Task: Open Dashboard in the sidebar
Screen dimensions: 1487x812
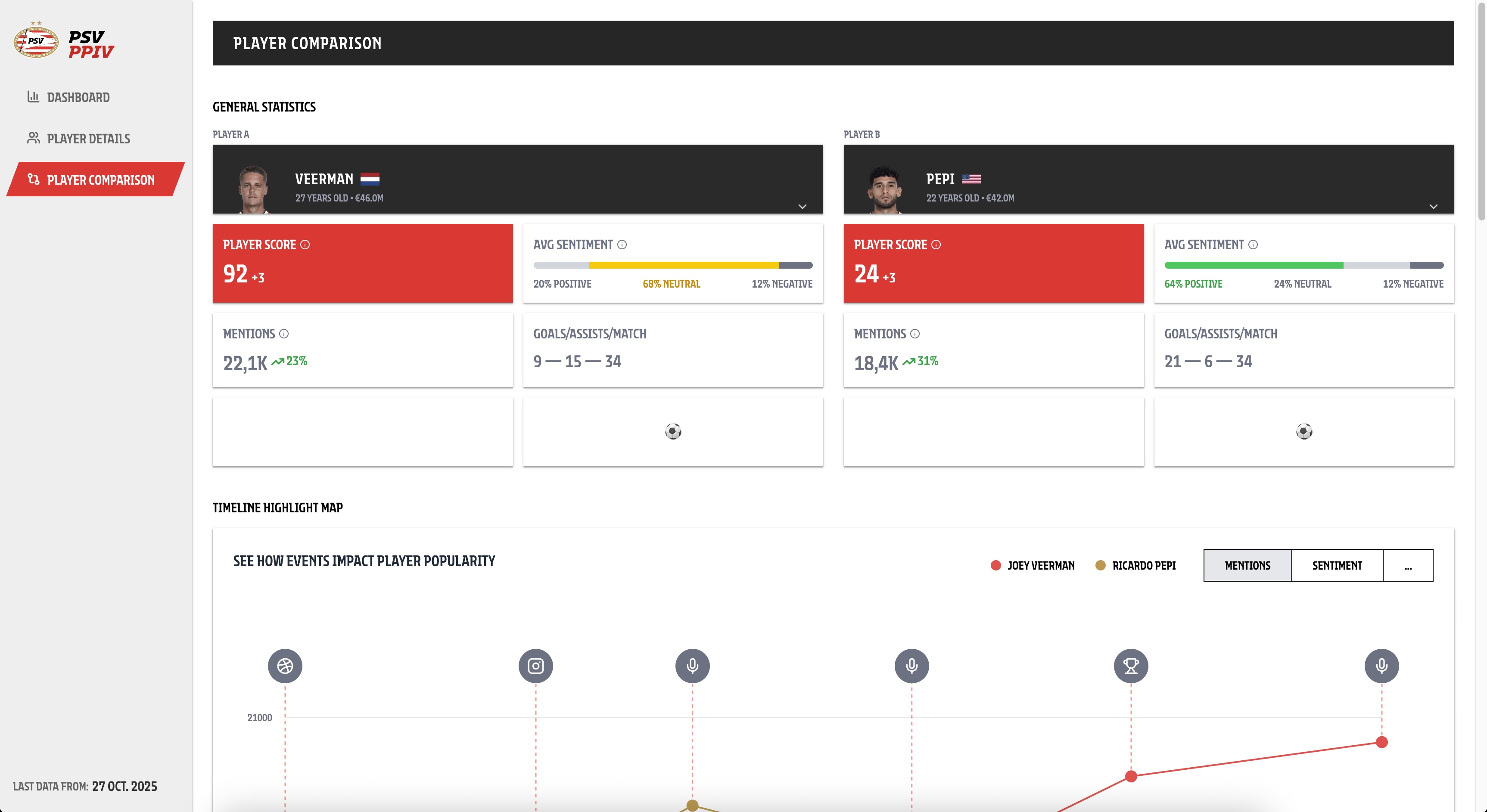Action: click(x=78, y=98)
